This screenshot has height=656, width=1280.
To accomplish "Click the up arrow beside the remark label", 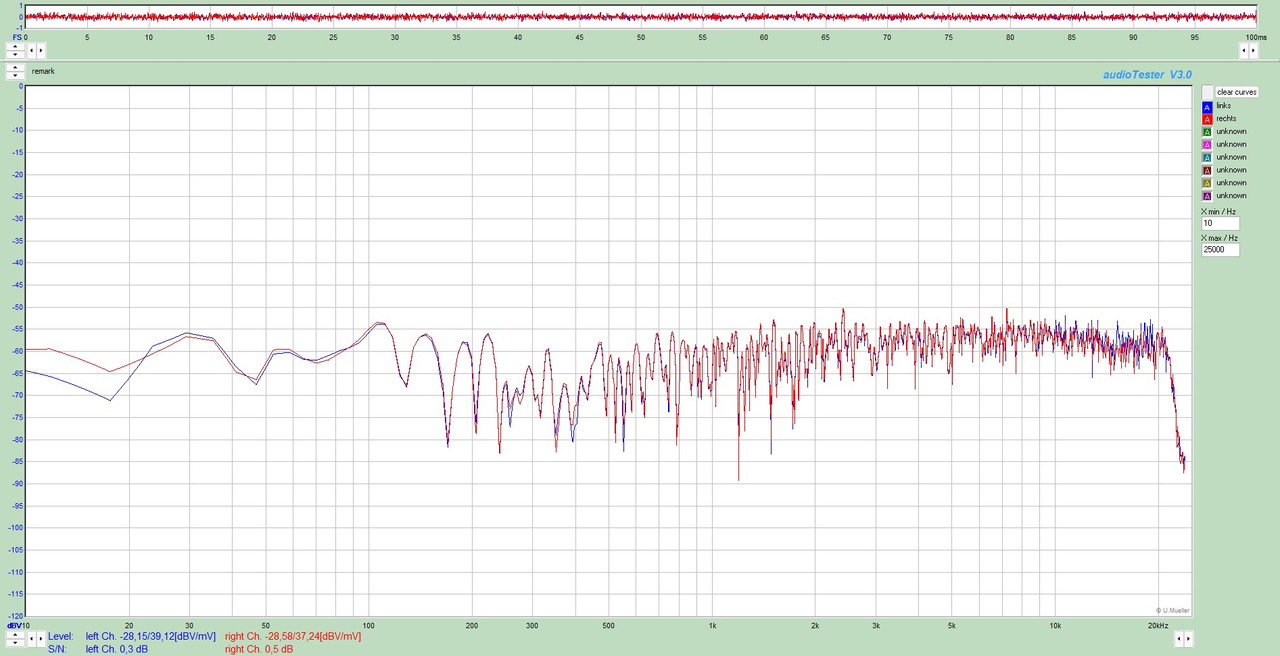I will 15,67.
